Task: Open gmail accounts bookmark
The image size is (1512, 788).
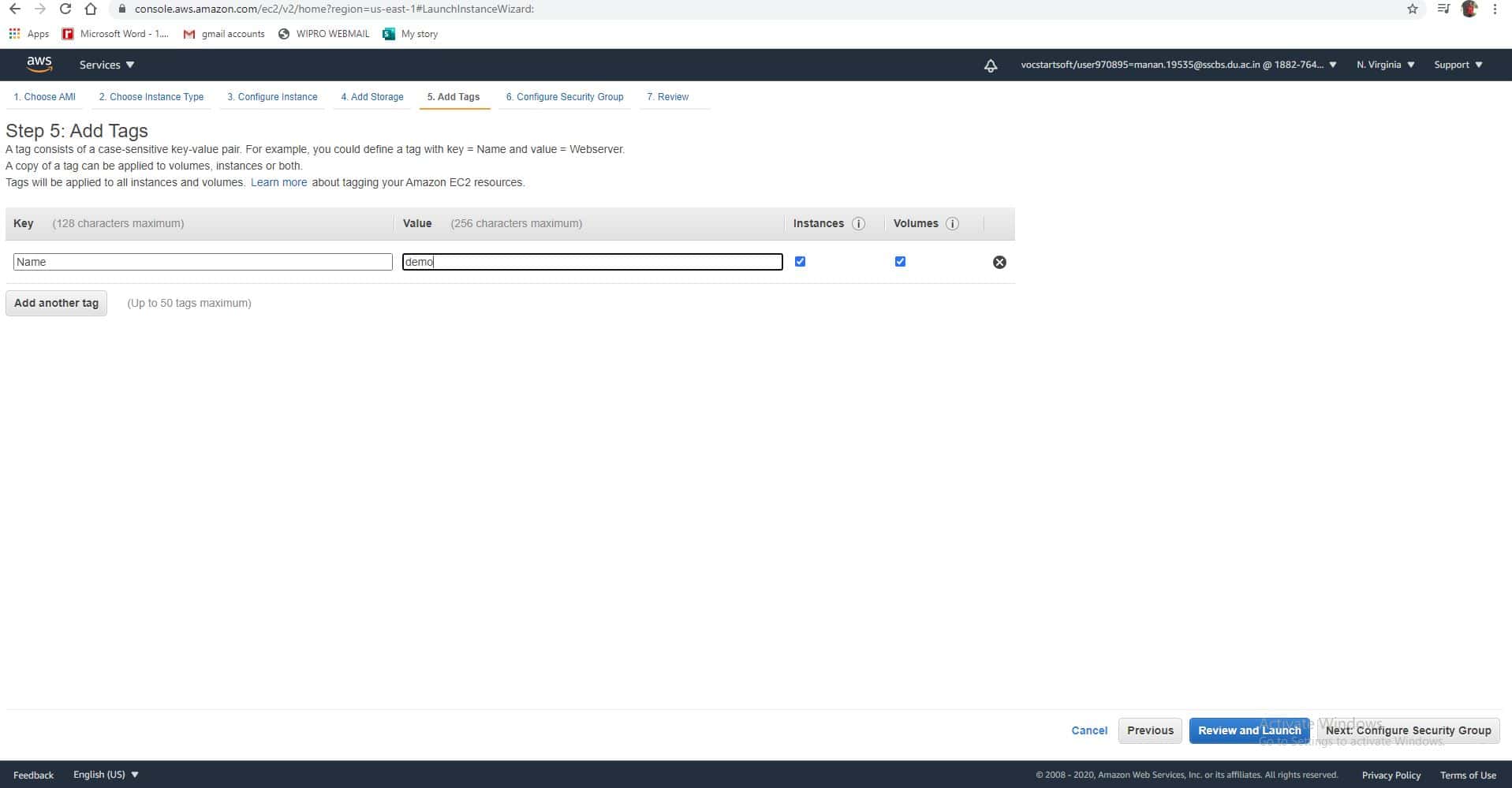Action: 224,34
